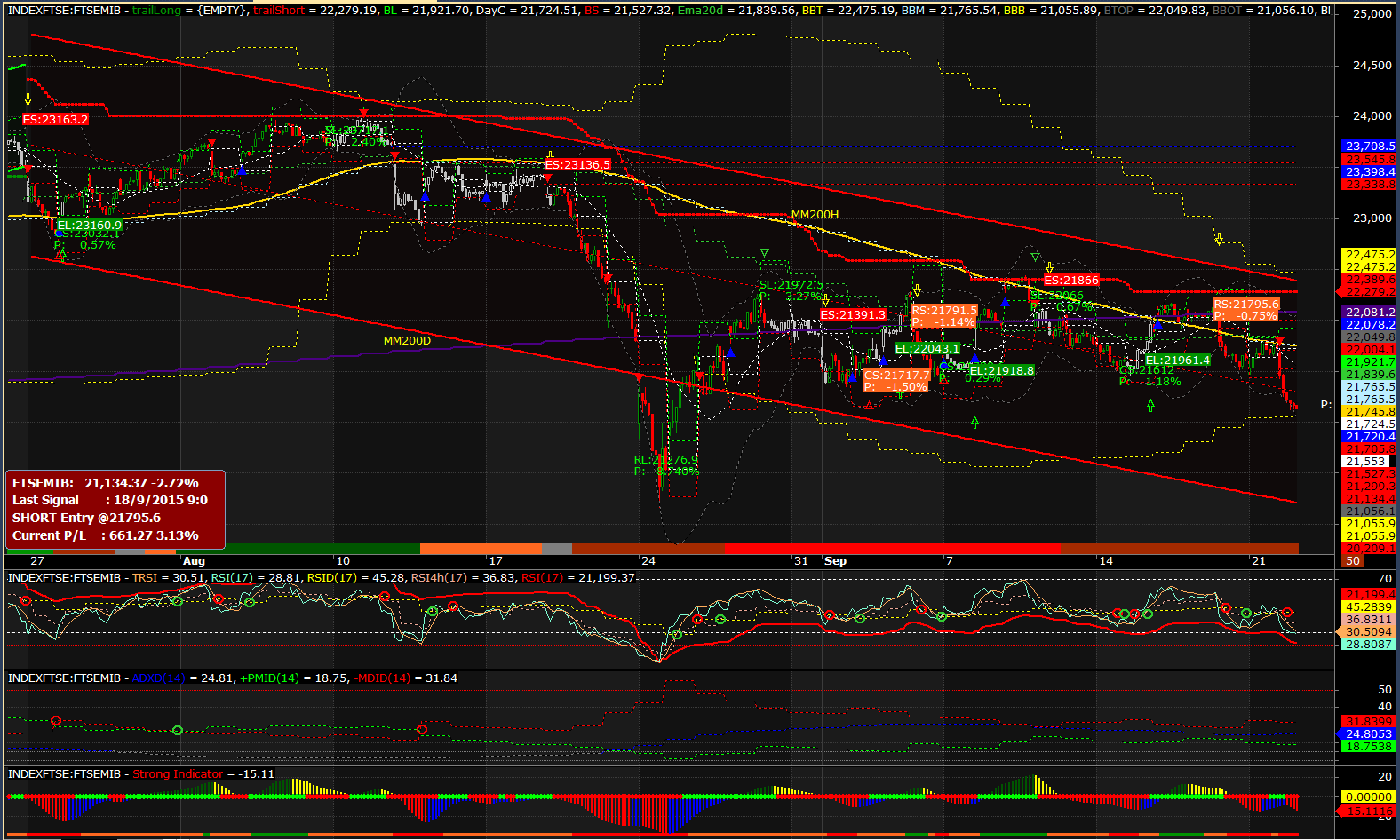Click the red ES:21391.3 label

pyautogui.click(x=853, y=314)
